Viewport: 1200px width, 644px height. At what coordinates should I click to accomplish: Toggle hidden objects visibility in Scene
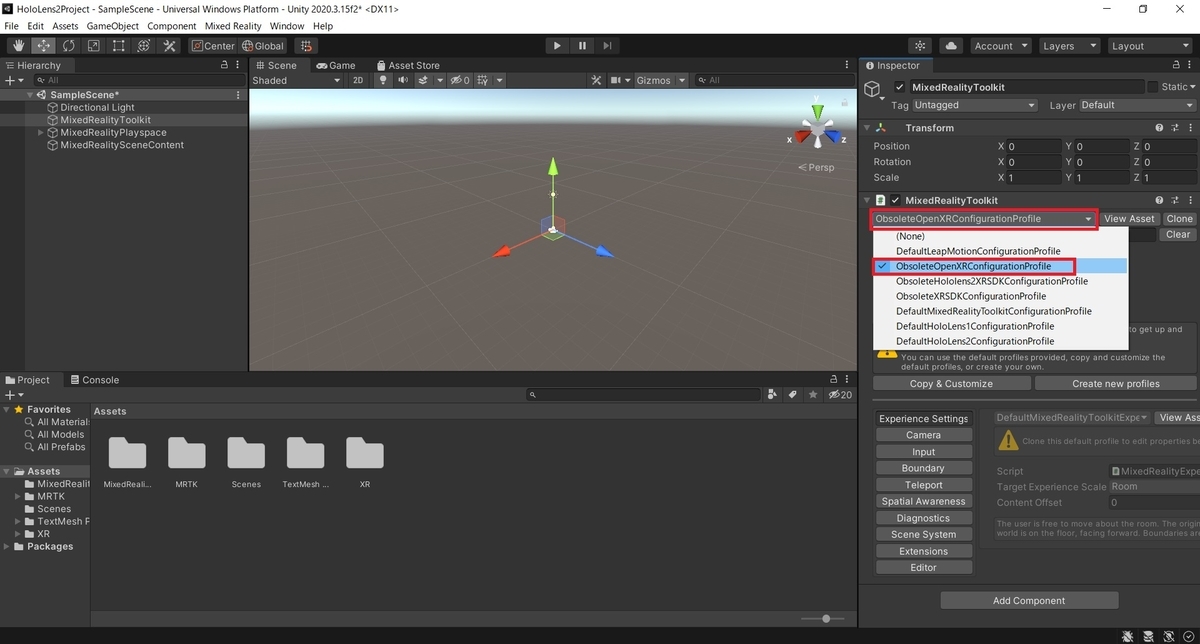[460, 80]
